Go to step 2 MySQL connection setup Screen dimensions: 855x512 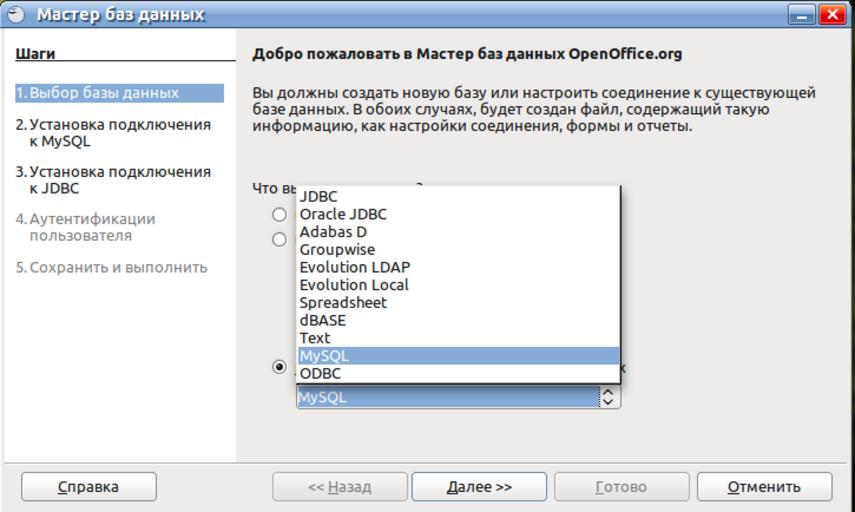coord(112,132)
